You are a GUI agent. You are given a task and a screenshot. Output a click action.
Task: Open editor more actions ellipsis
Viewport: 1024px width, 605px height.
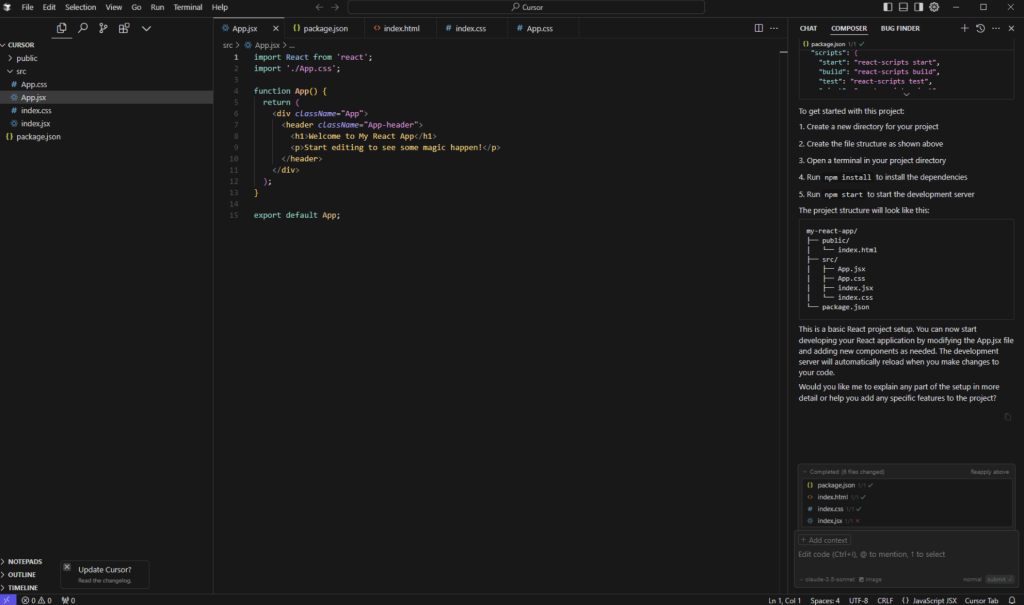774,28
